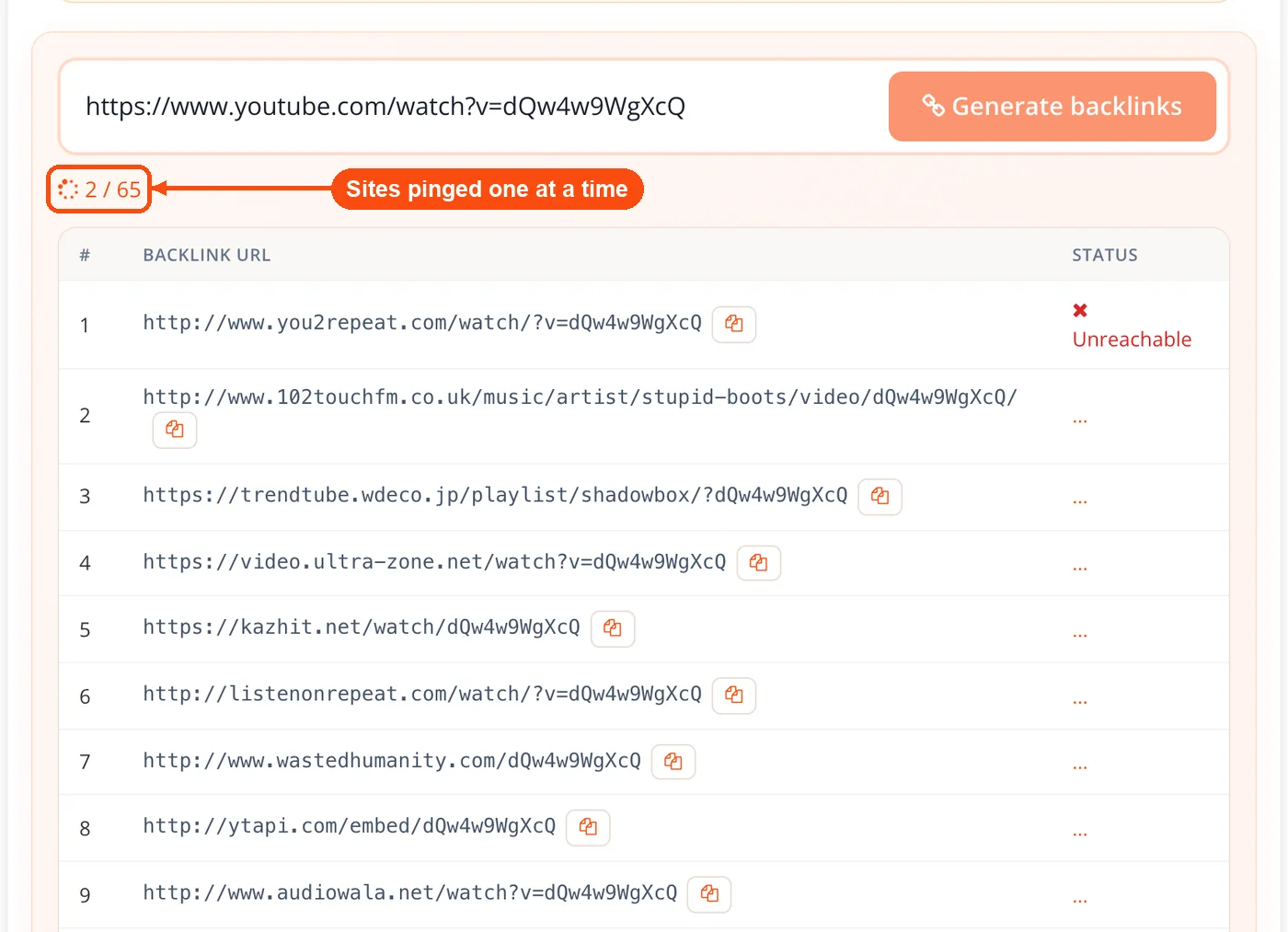The image size is (1288, 932).
Task: Copy the wastedhumanity.com backlink URL
Action: (x=673, y=762)
